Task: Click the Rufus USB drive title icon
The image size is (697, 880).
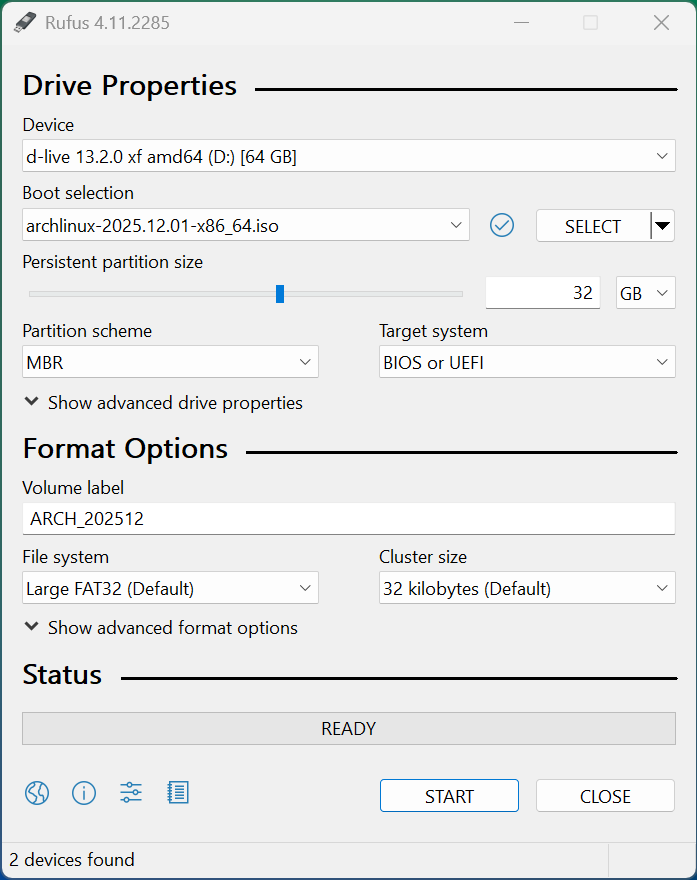Action: 25,22
